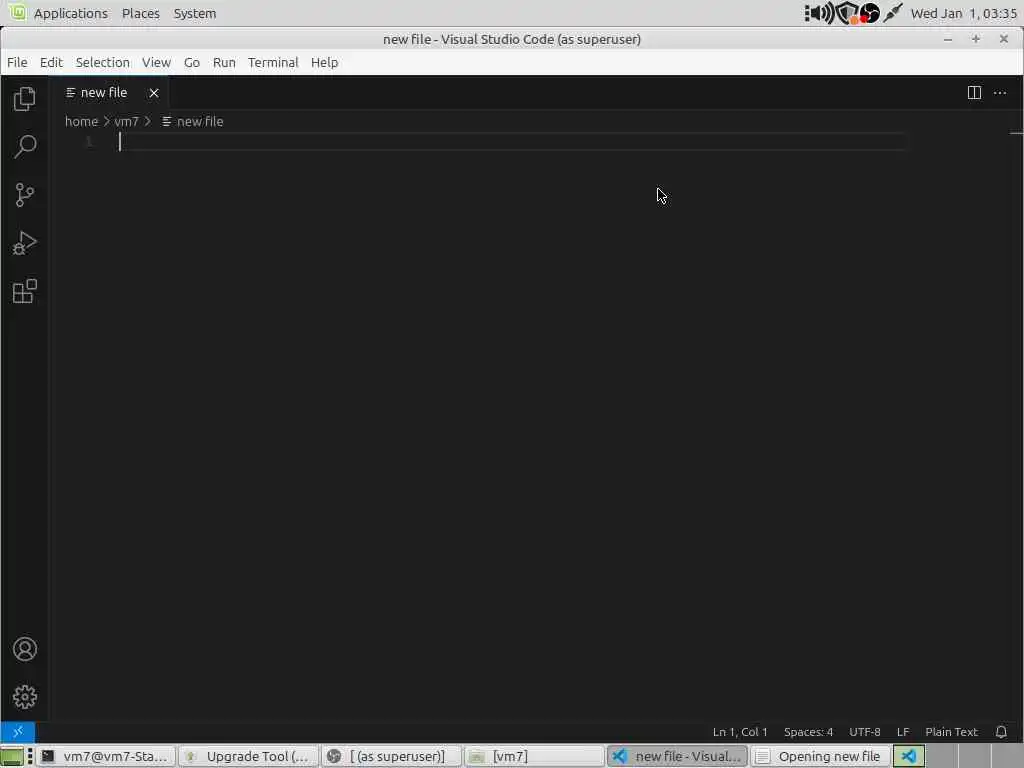The height and width of the screenshot is (768, 1024).
Task: Open the Selection menu
Action: tap(103, 63)
